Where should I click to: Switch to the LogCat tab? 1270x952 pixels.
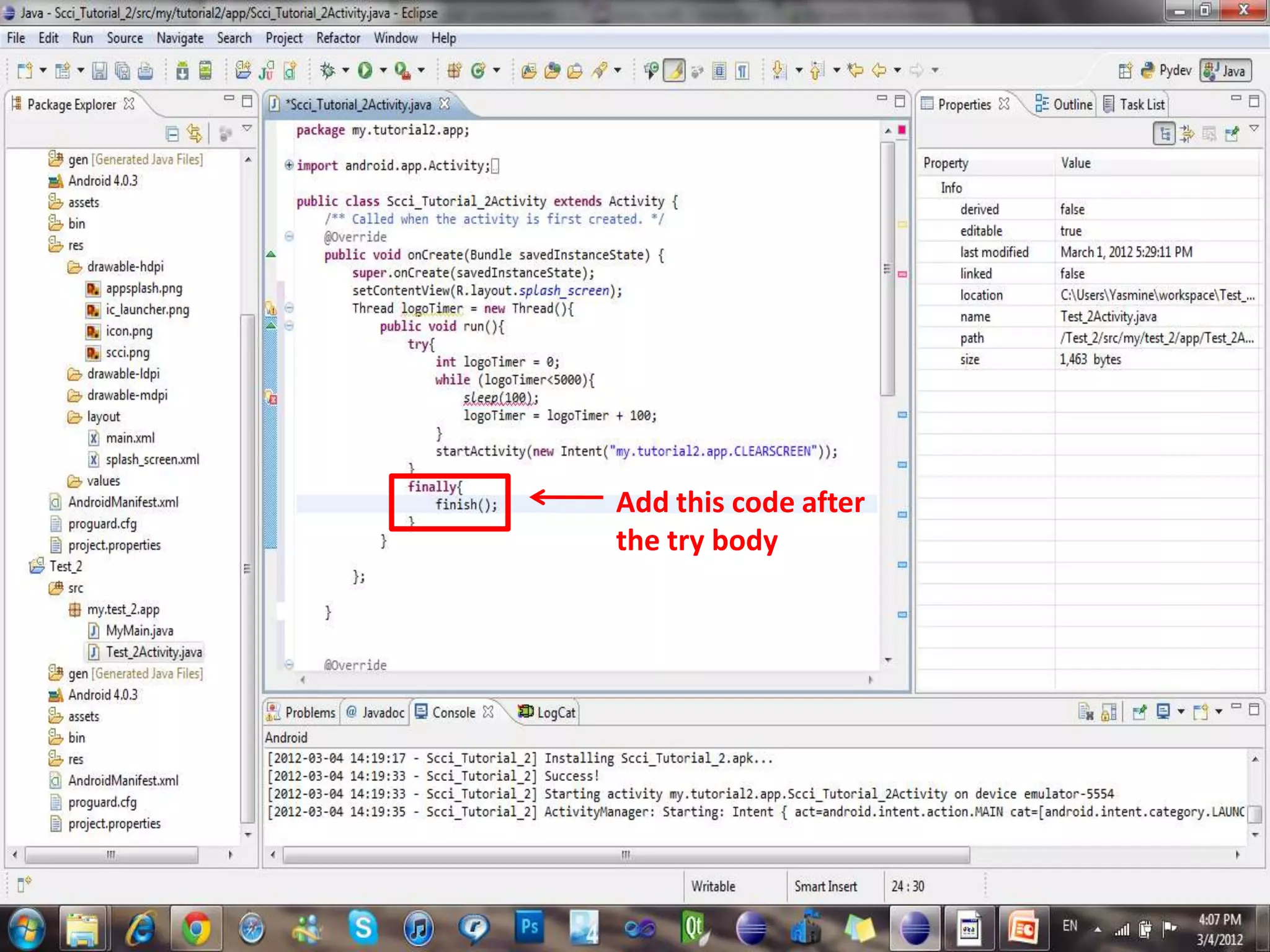[x=547, y=713]
